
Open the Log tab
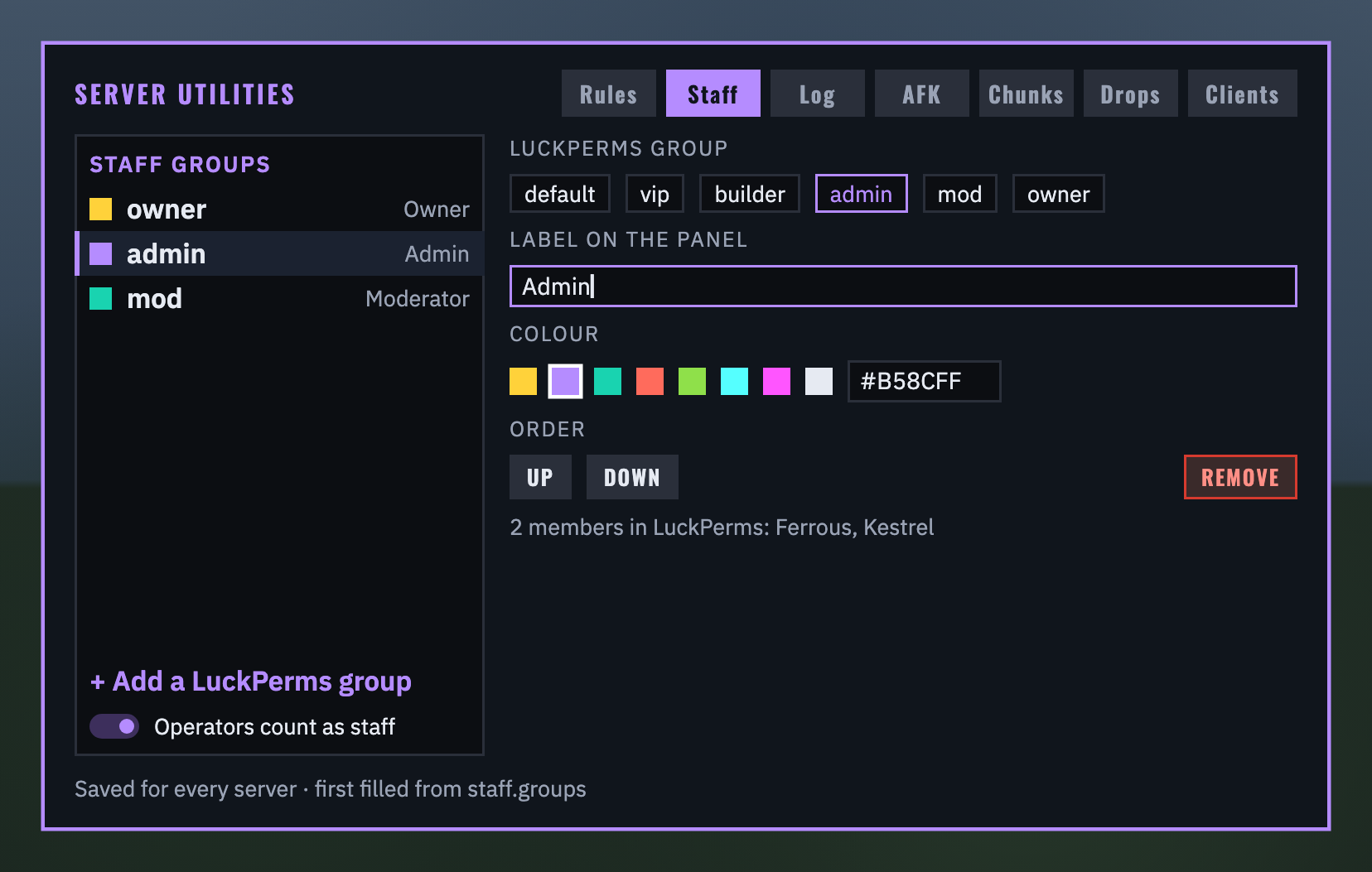point(817,94)
